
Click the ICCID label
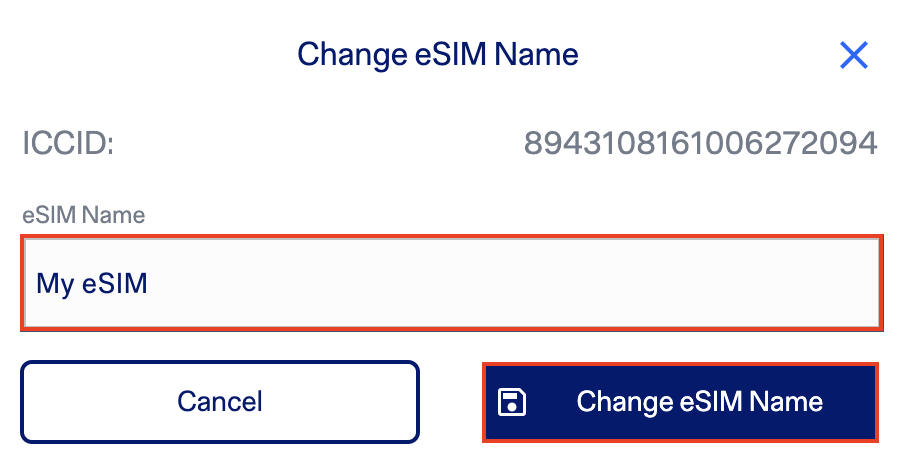[x=68, y=143]
